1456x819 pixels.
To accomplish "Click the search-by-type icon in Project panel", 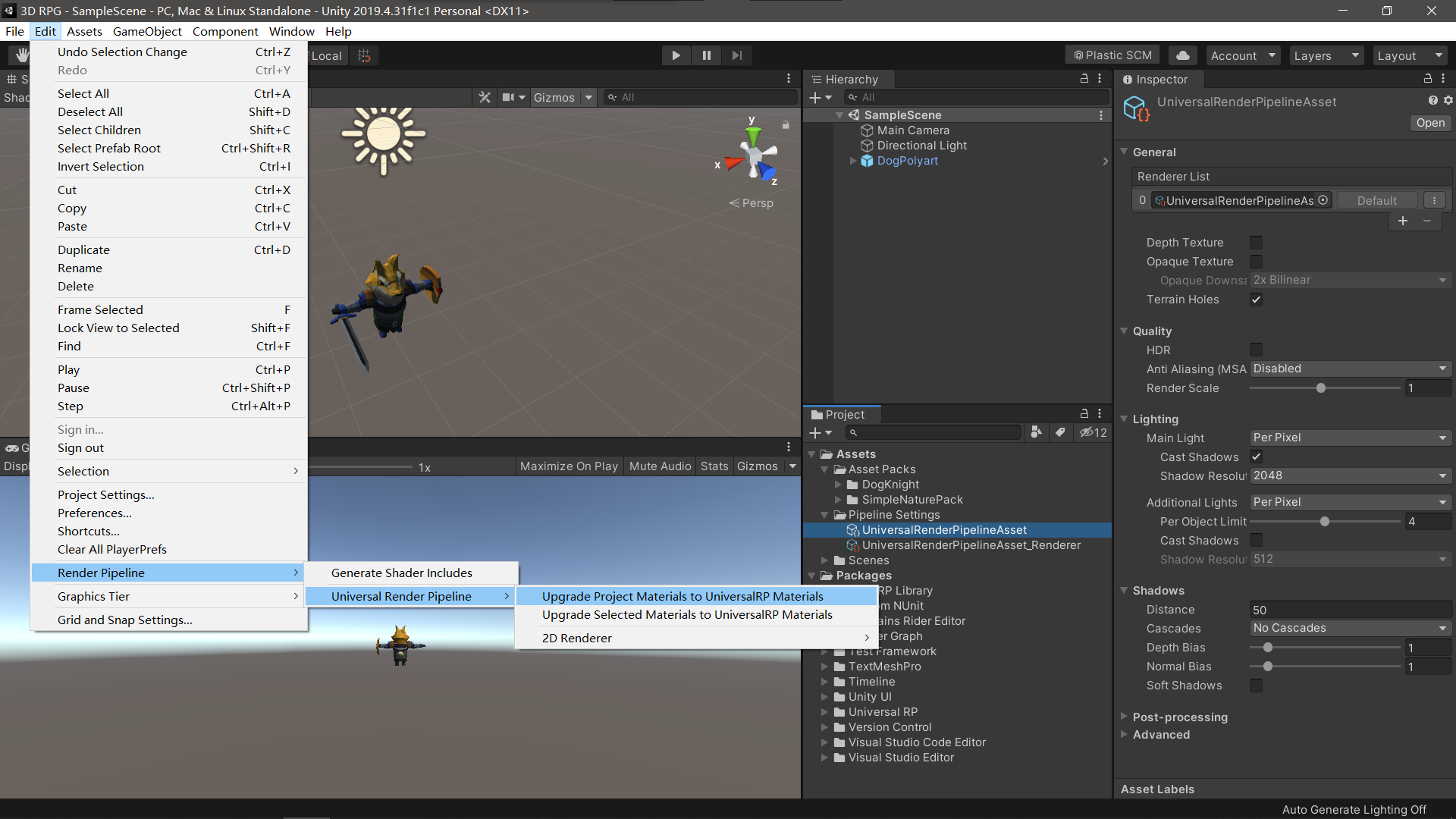I will pyautogui.click(x=1036, y=432).
